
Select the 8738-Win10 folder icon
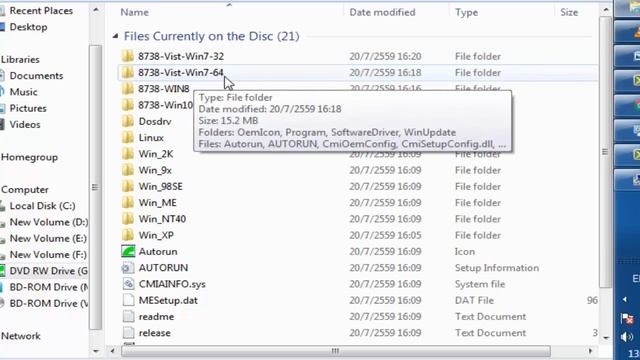[x=128, y=105]
